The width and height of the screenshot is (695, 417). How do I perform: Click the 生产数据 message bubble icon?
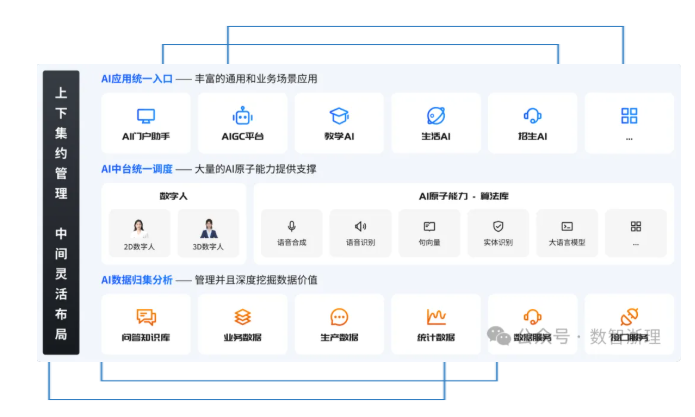pos(339,317)
